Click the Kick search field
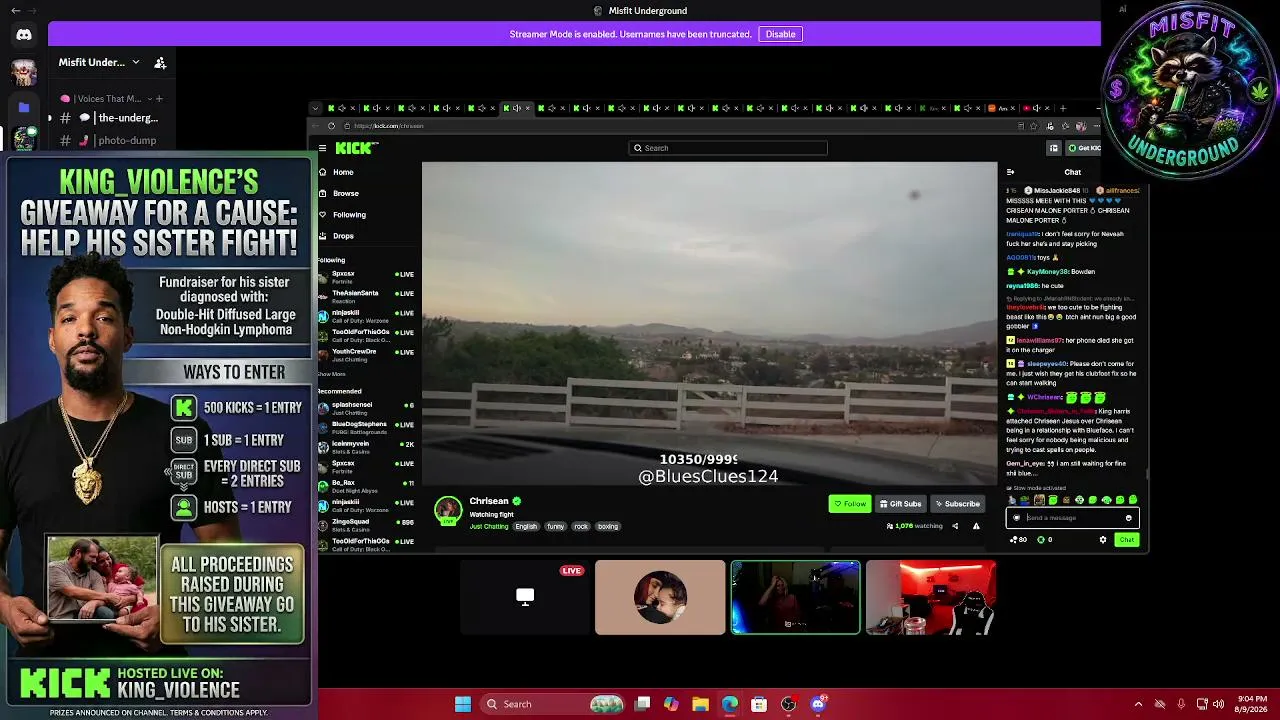Viewport: 1280px width, 720px height. (728, 148)
